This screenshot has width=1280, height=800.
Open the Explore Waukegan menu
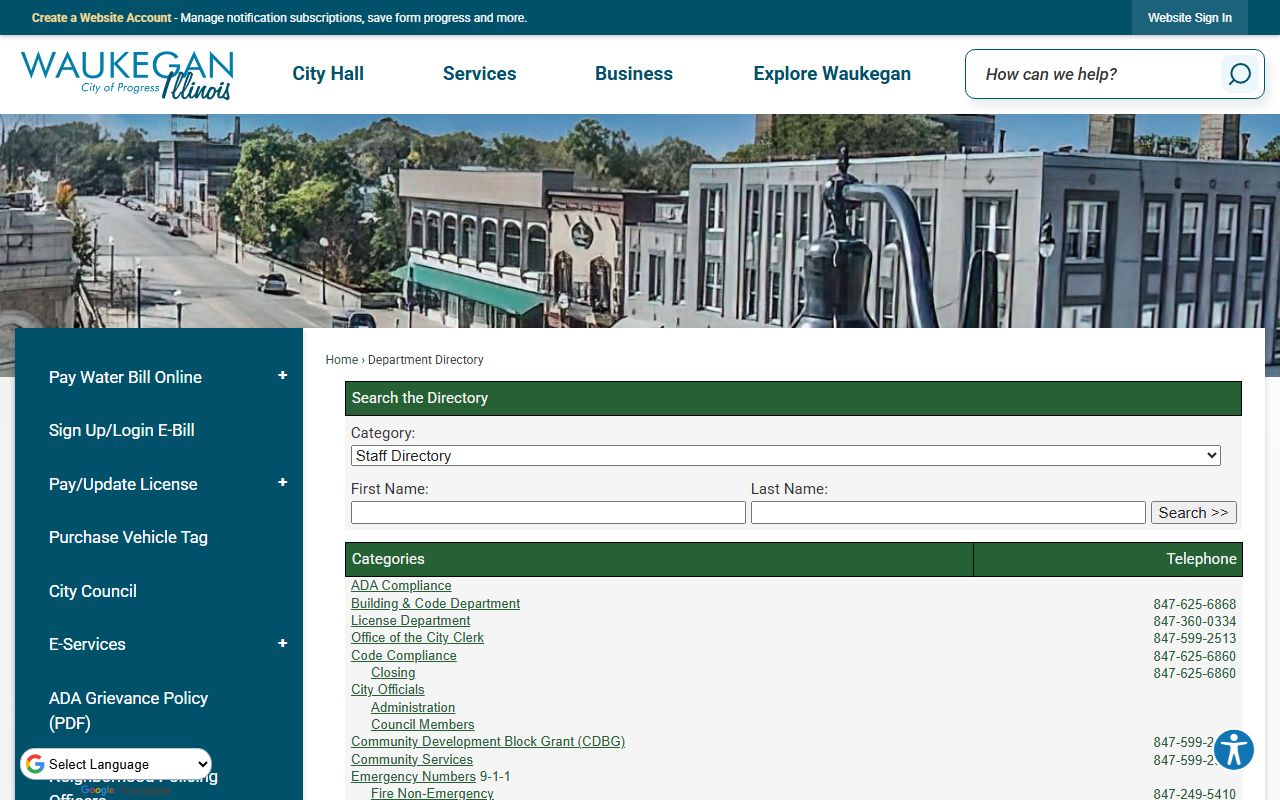point(832,74)
